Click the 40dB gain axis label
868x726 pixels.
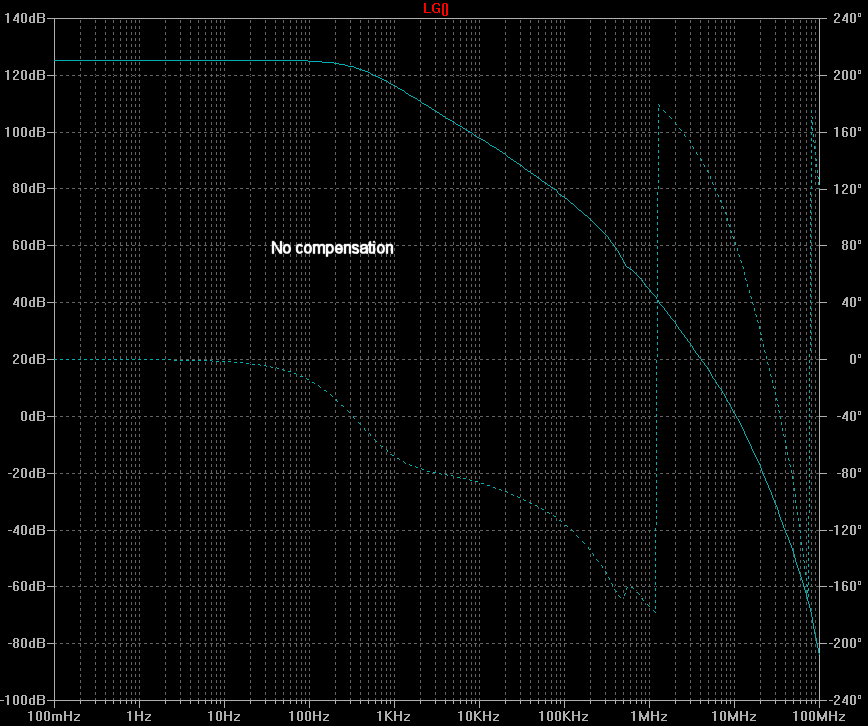[29, 302]
